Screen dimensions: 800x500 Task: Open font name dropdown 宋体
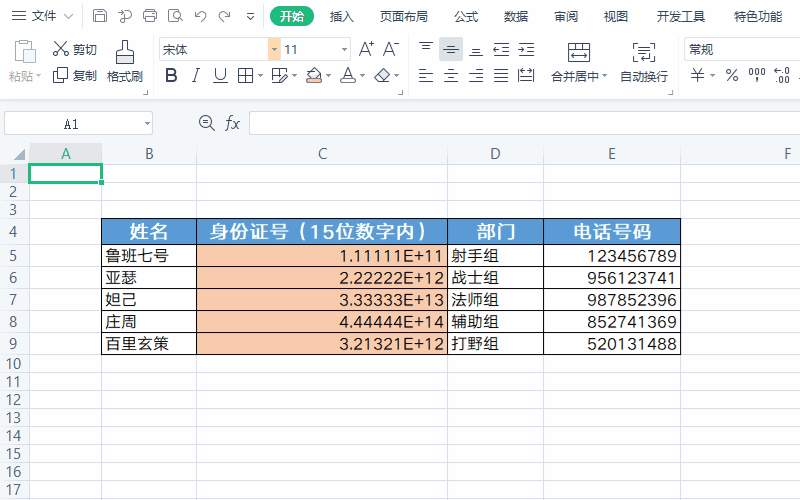tap(274, 49)
